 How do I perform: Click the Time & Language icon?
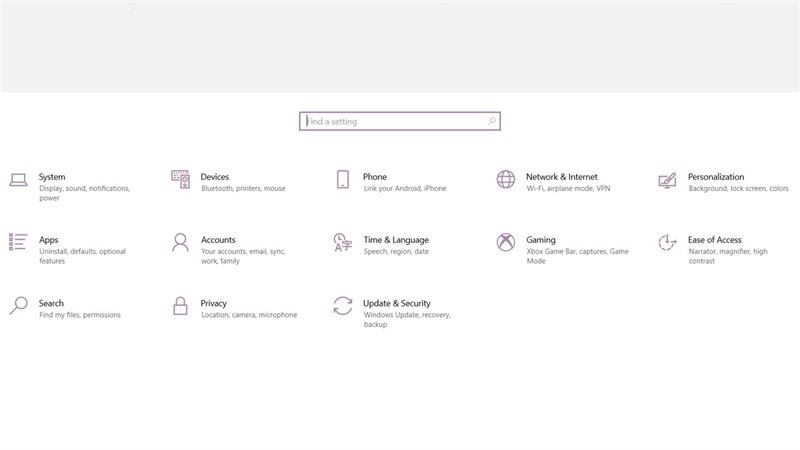pyautogui.click(x=343, y=242)
